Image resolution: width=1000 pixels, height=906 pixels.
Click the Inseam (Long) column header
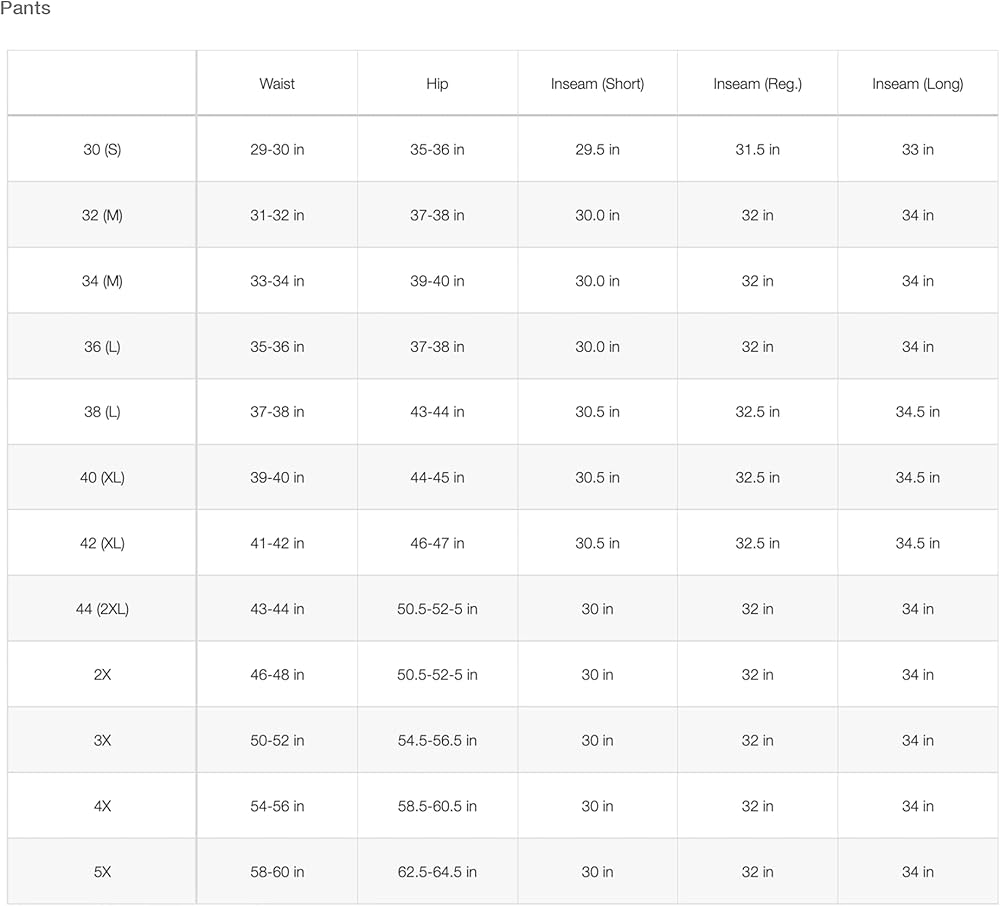[x=917, y=84]
